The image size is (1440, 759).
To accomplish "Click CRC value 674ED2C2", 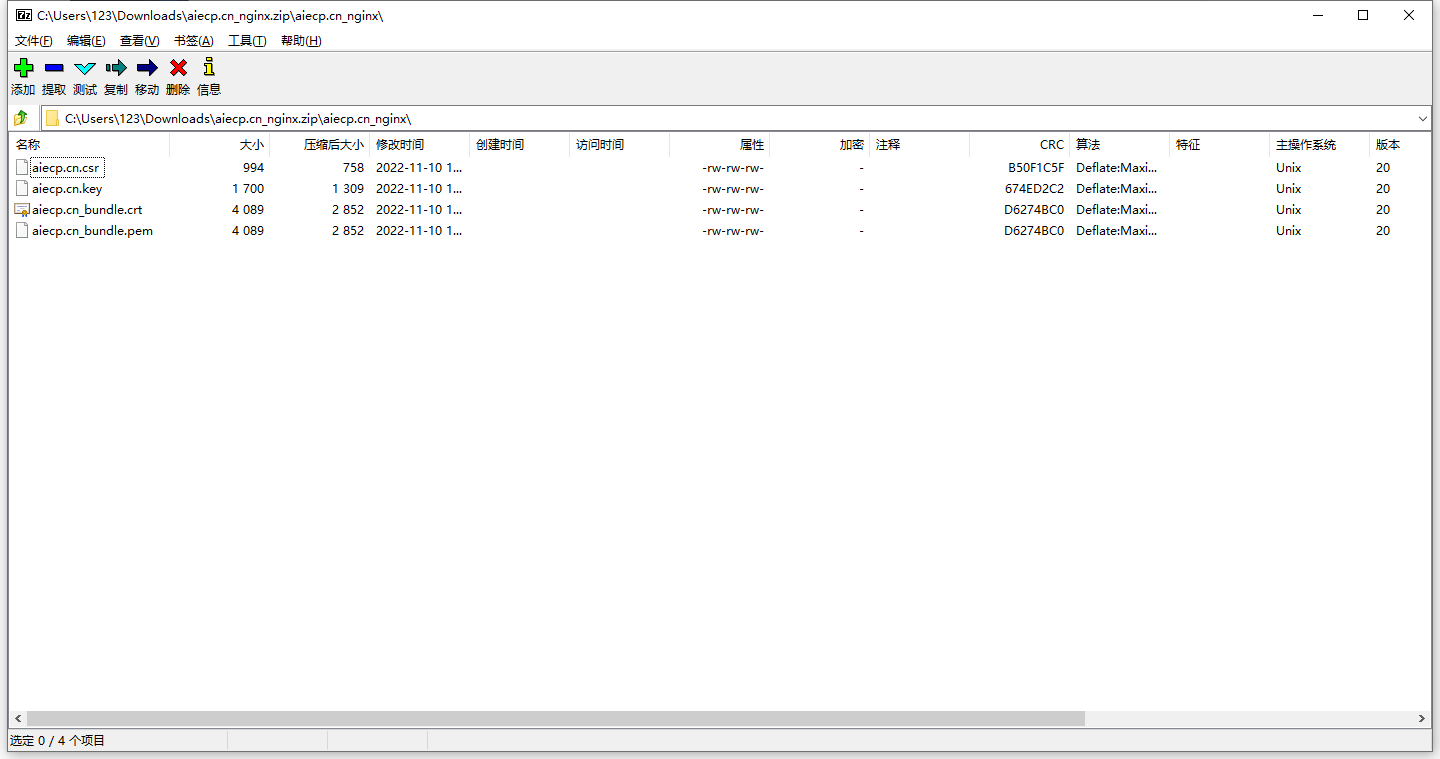I will tap(1035, 189).
